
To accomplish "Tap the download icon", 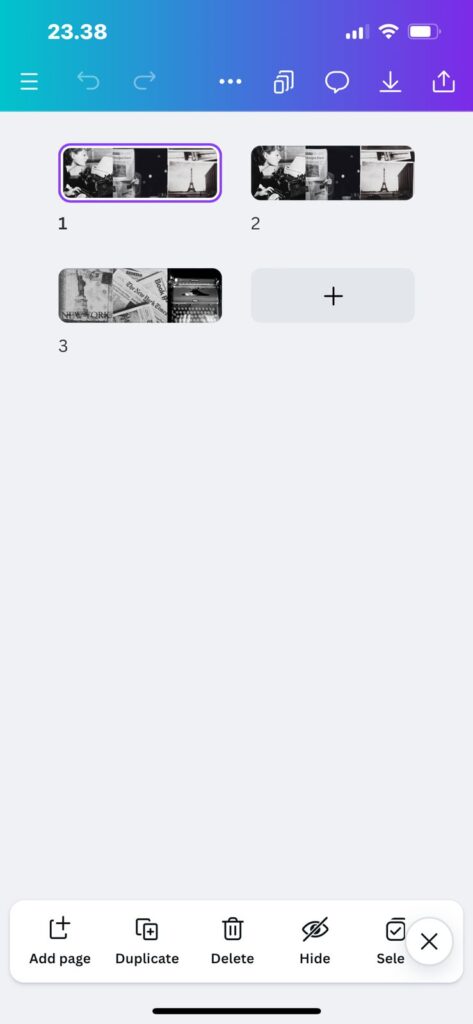I will pos(391,82).
